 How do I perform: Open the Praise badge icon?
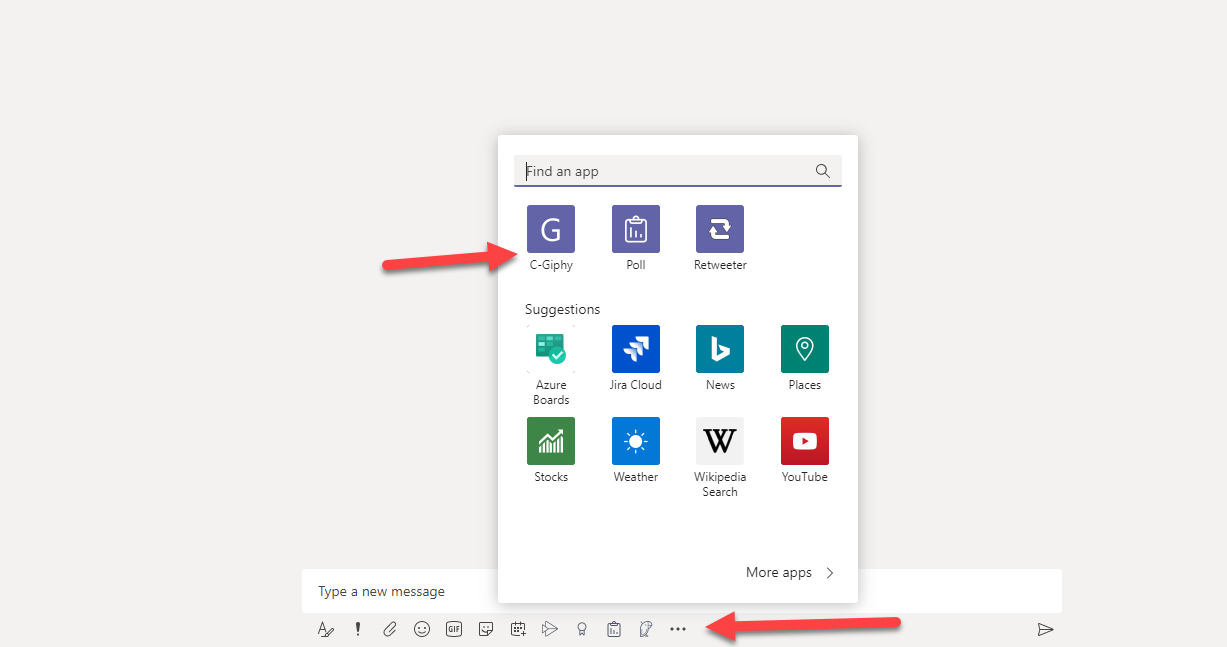582,629
